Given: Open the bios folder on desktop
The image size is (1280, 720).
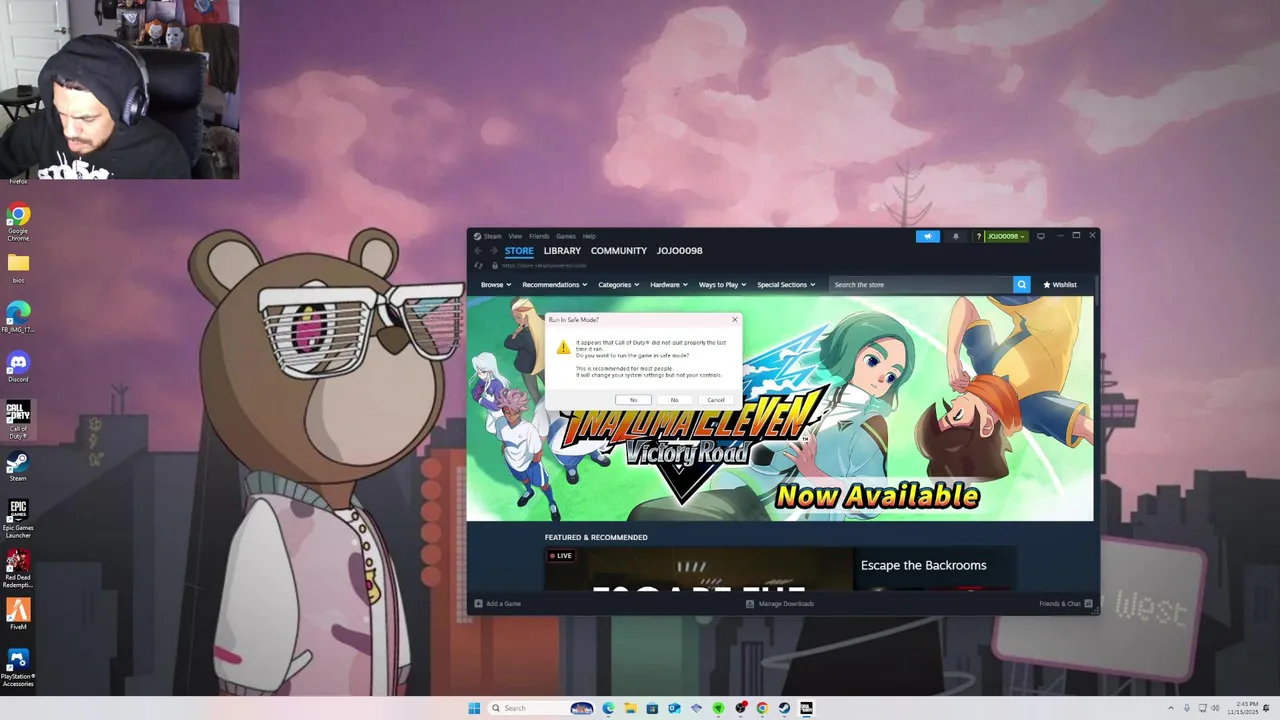Looking at the screenshot, I should [x=18, y=270].
